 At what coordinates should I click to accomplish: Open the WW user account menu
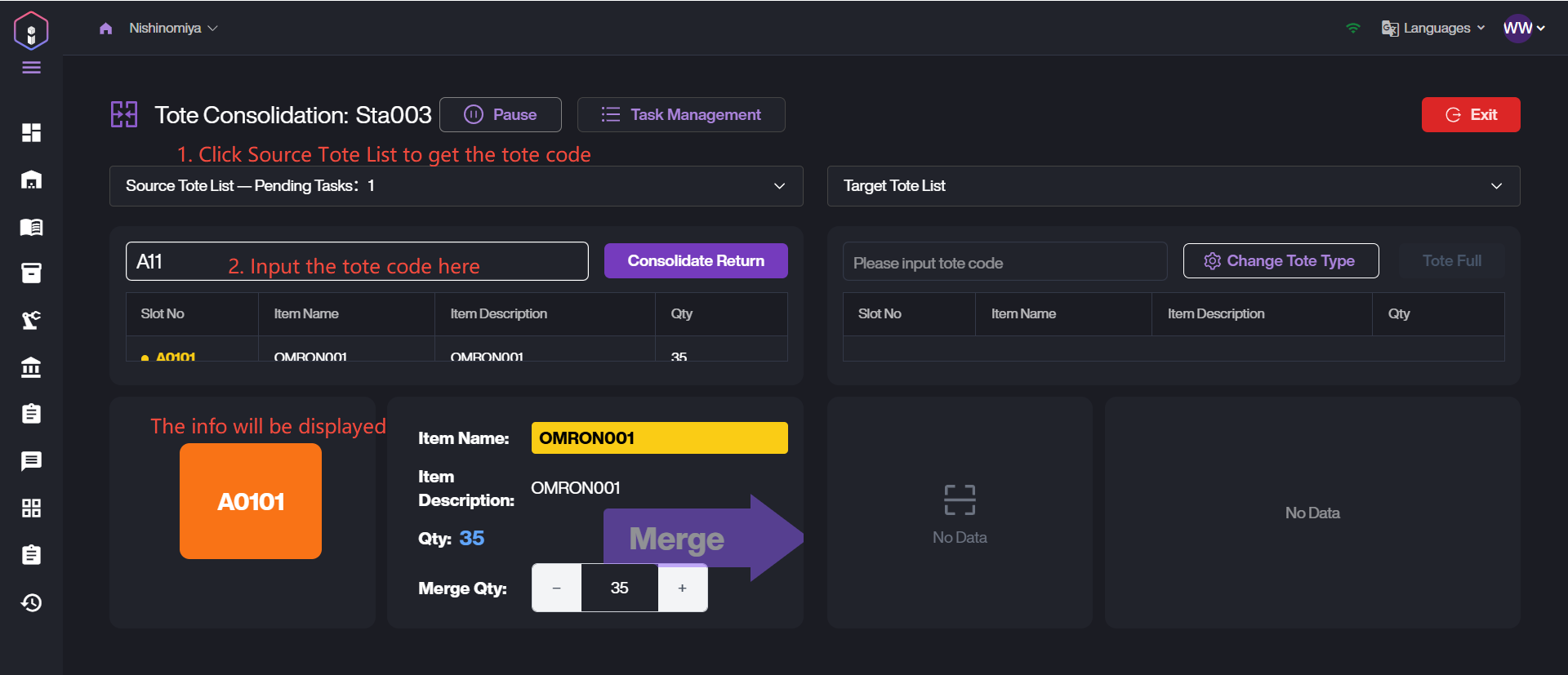tap(1523, 29)
